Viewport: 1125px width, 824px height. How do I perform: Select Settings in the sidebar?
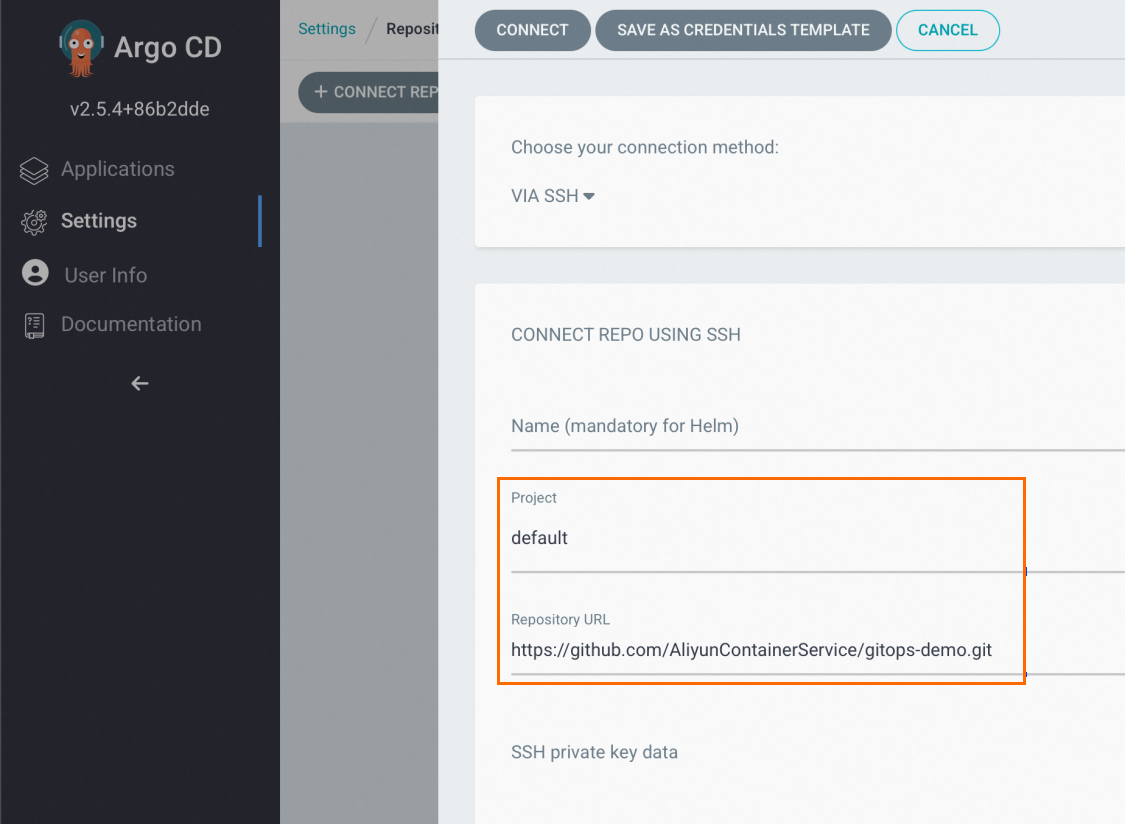click(99, 221)
